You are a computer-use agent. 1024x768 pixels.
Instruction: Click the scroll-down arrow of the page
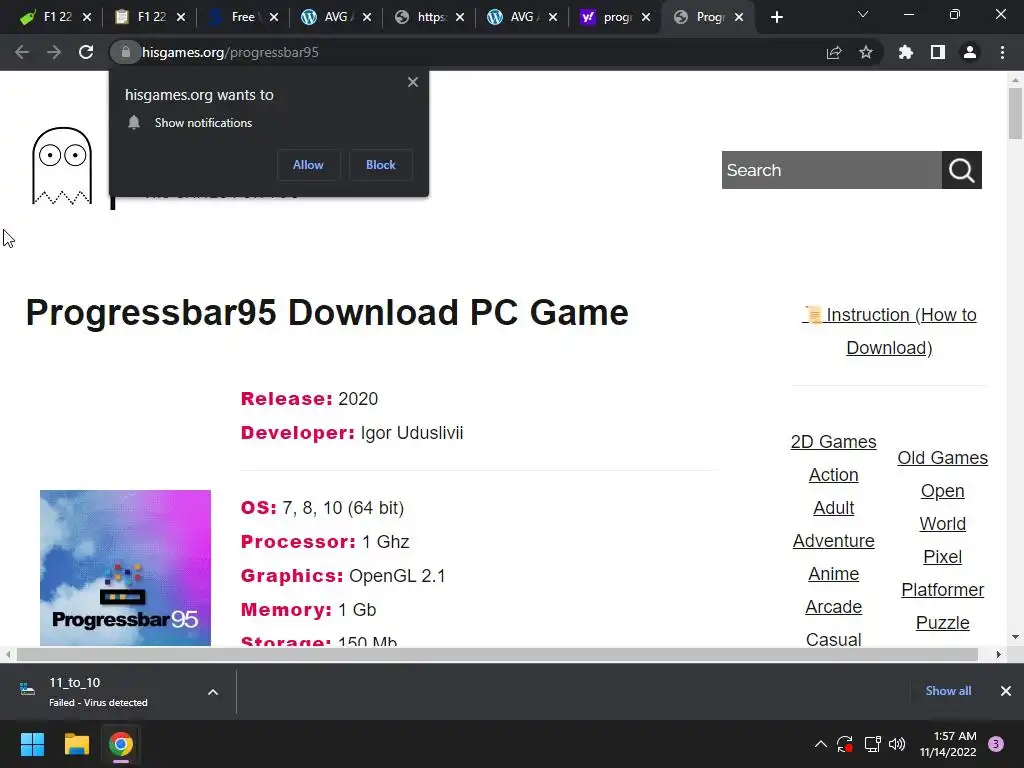[1015, 637]
